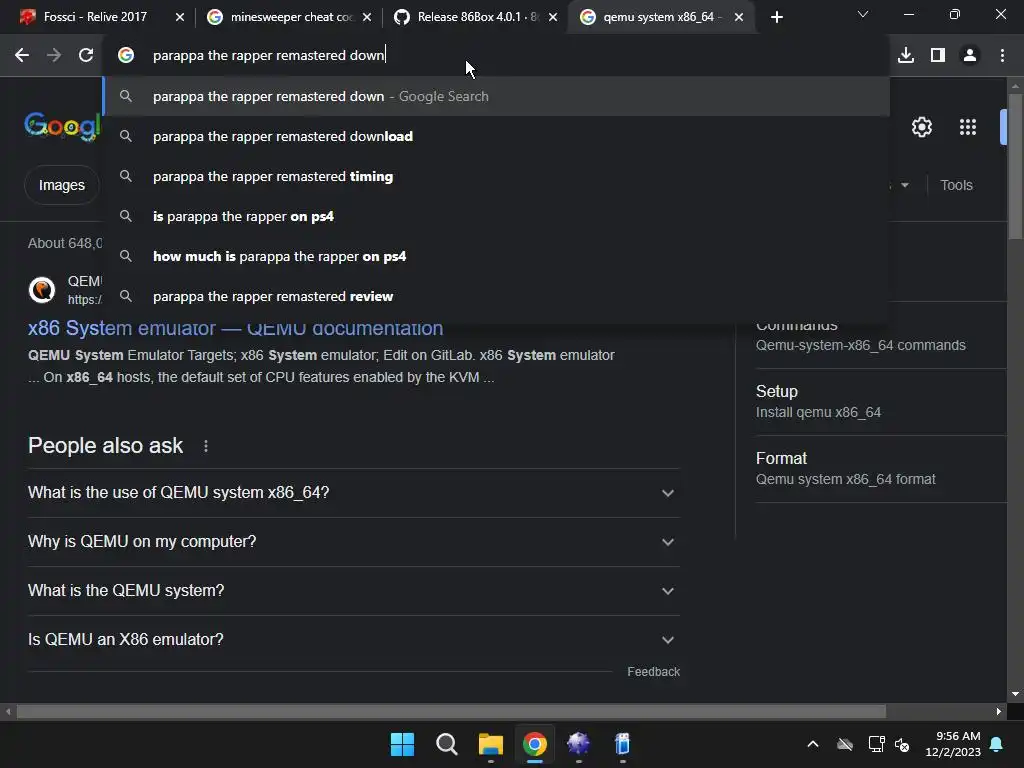The image size is (1024, 768).
Task: Click the vertical page scrollbar
Action: pos(1016,167)
